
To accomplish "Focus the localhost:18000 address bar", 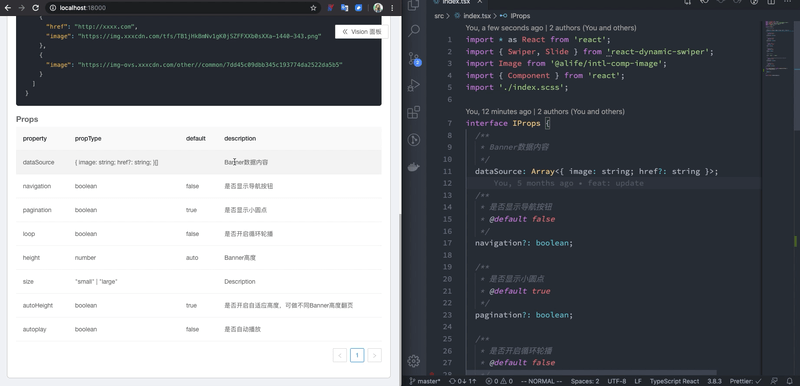I will (184, 8).
